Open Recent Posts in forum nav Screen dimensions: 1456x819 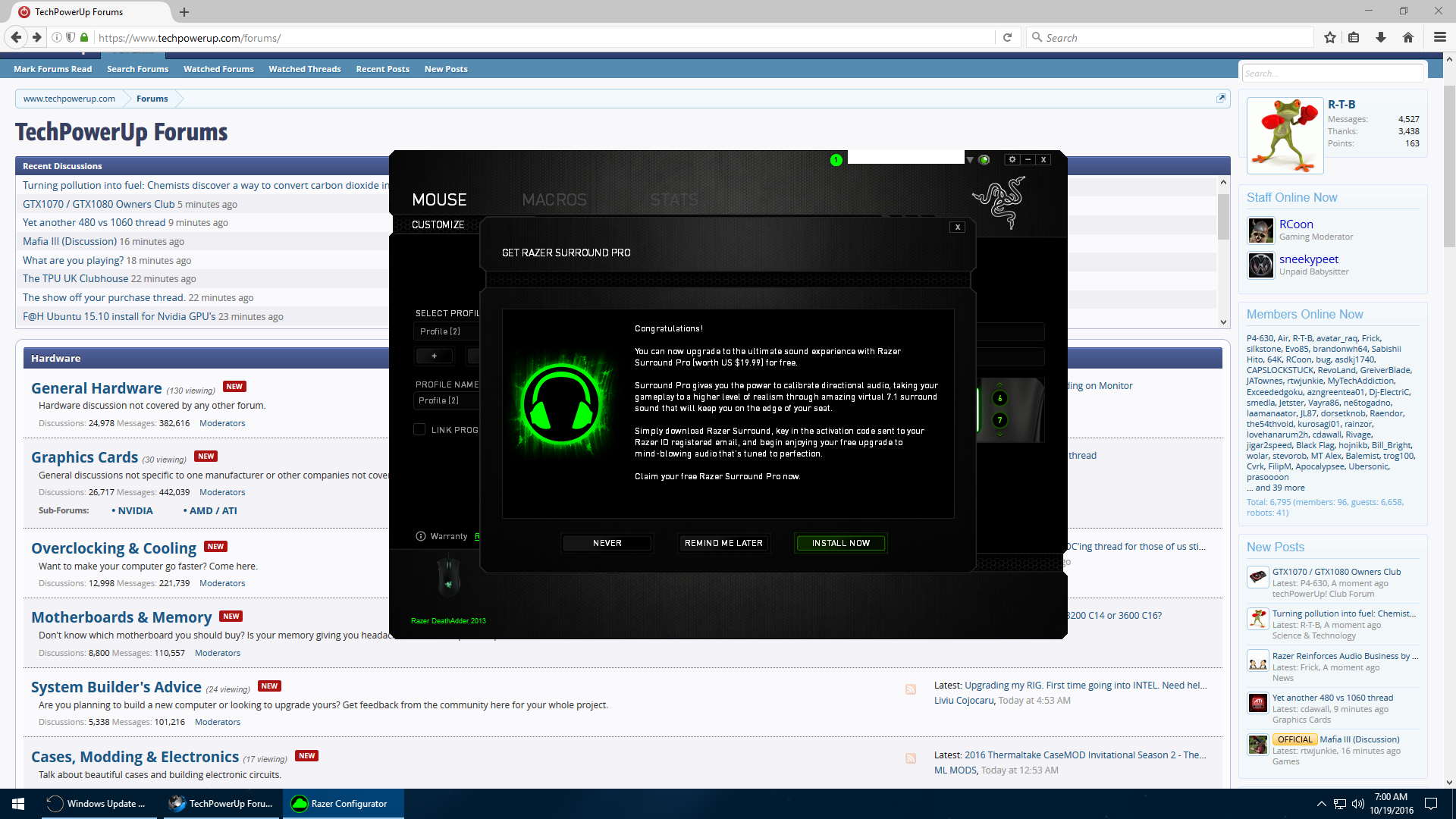click(382, 69)
